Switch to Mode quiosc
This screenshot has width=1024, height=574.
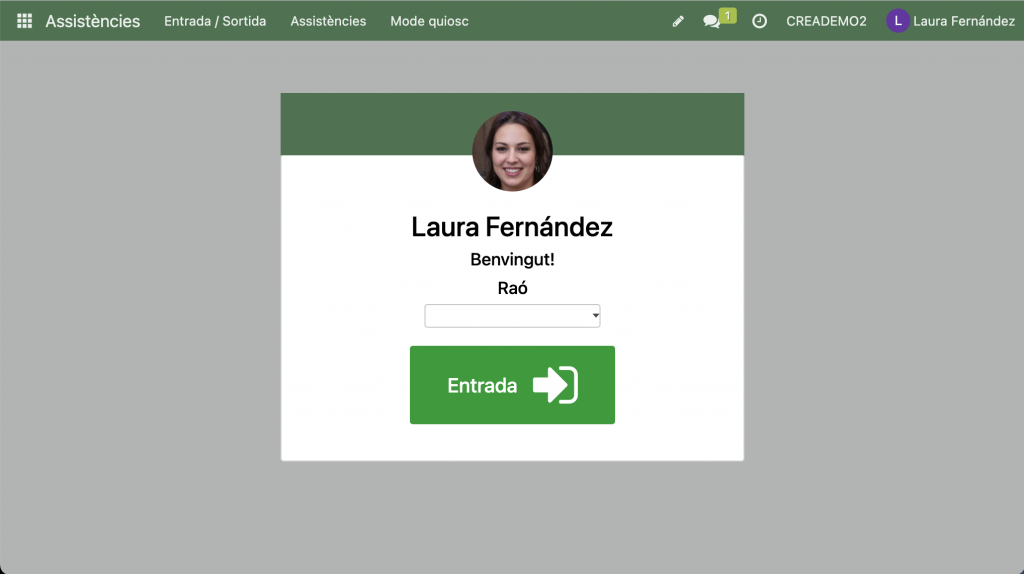(x=429, y=21)
